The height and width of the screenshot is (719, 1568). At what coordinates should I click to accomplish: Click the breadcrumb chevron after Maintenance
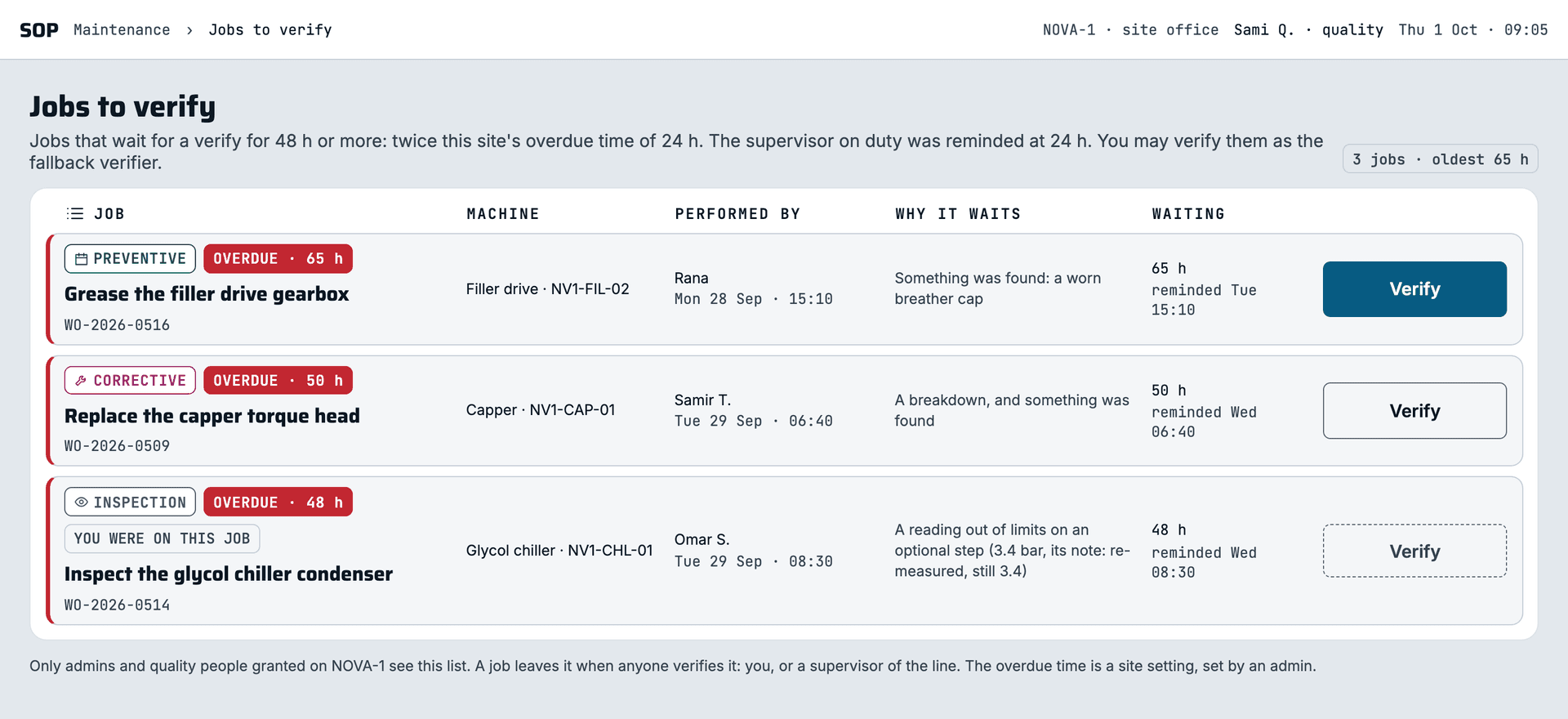pyautogui.click(x=189, y=30)
